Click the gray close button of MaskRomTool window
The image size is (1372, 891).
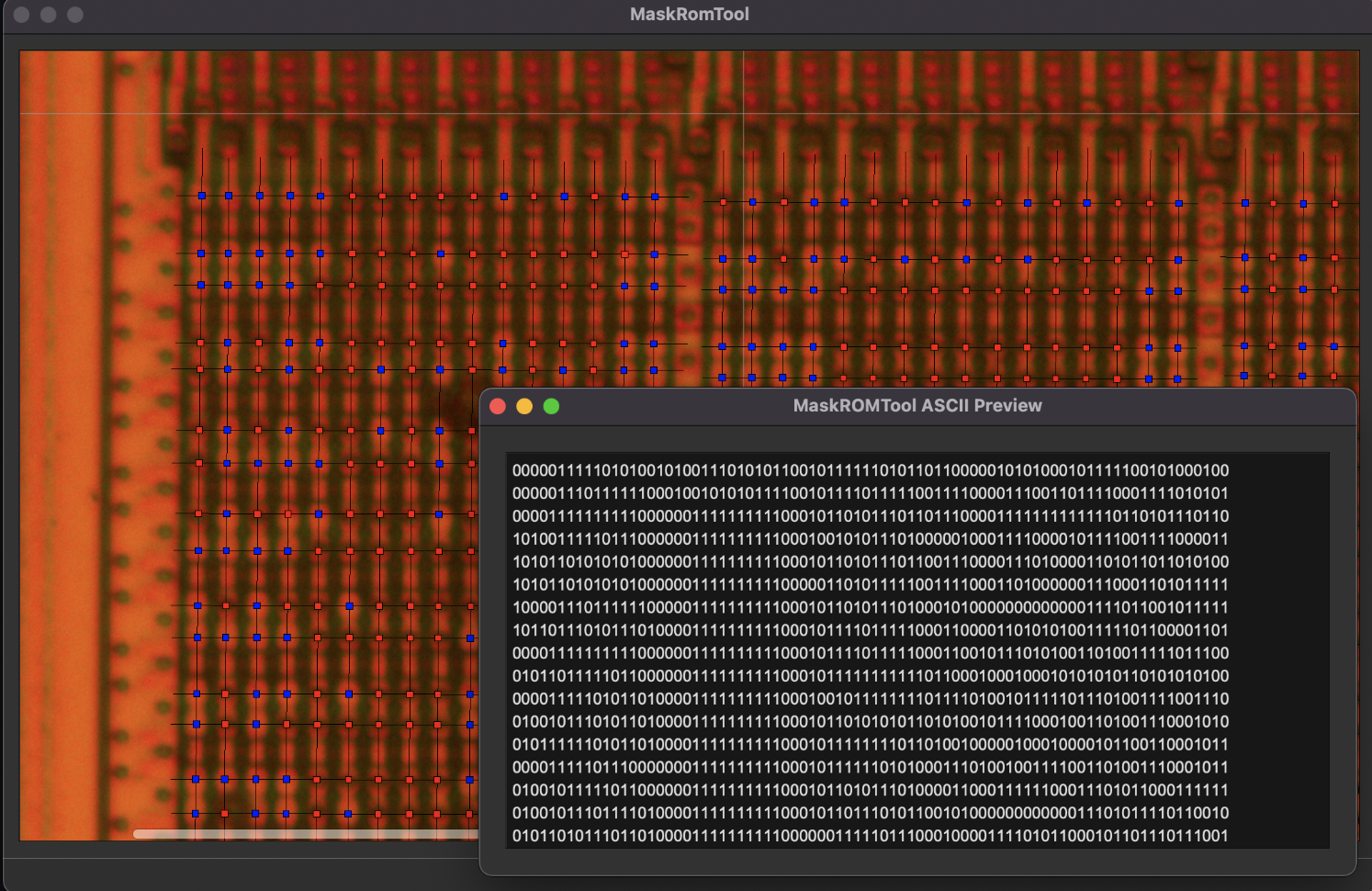(x=21, y=15)
